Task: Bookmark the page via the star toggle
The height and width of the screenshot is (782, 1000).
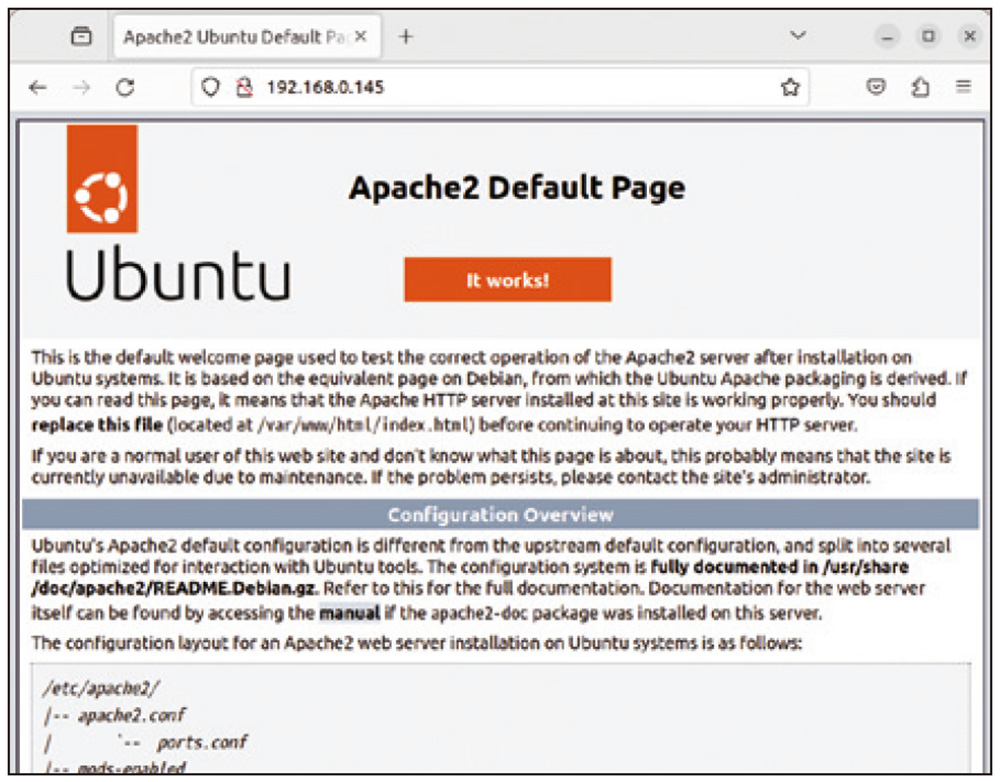Action: (790, 87)
